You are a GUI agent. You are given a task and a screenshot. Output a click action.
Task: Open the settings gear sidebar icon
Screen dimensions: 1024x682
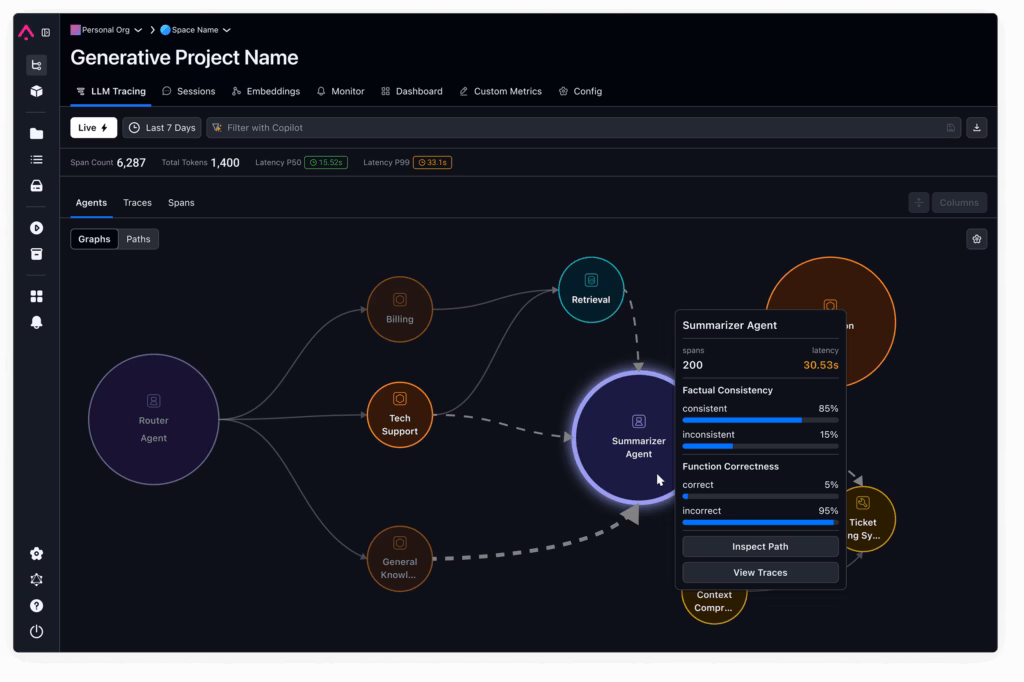click(37, 554)
